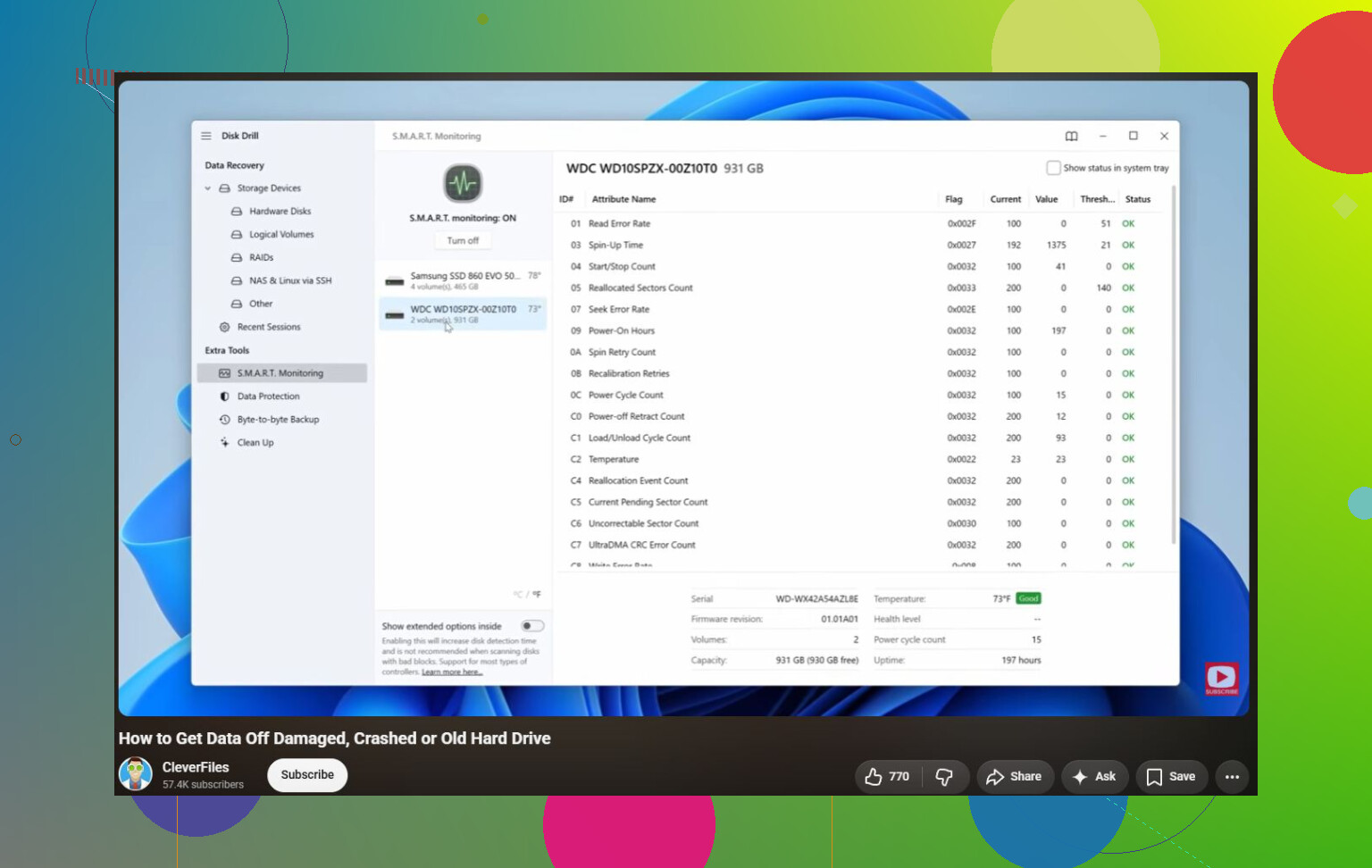1372x868 pixels.
Task: Turn off S.M.A.R.T. monitoring
Action: [x=463, y=241]
